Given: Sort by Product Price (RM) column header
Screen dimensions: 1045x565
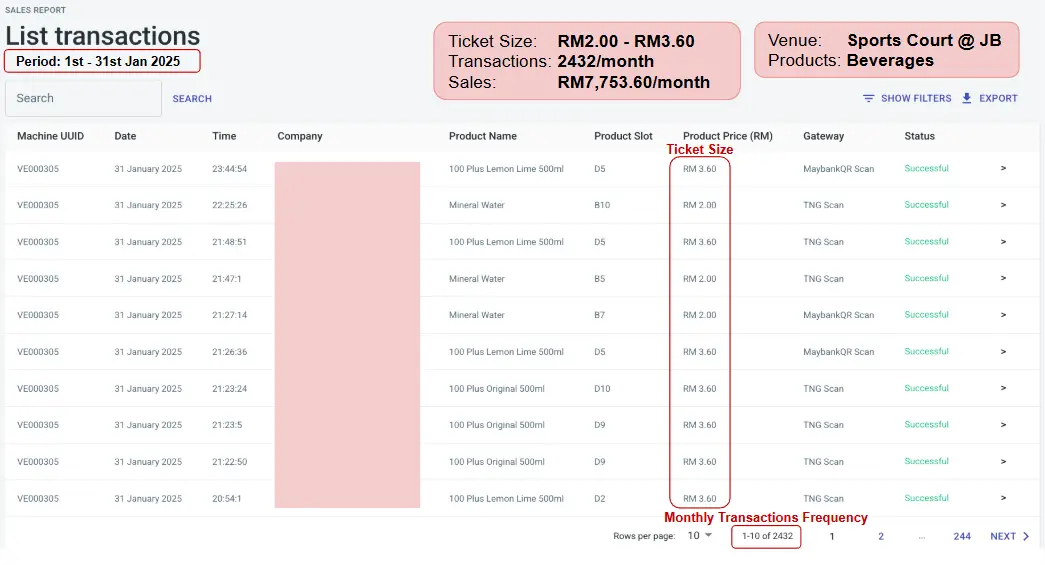Looking at the screenshot, I should point(727,136).
